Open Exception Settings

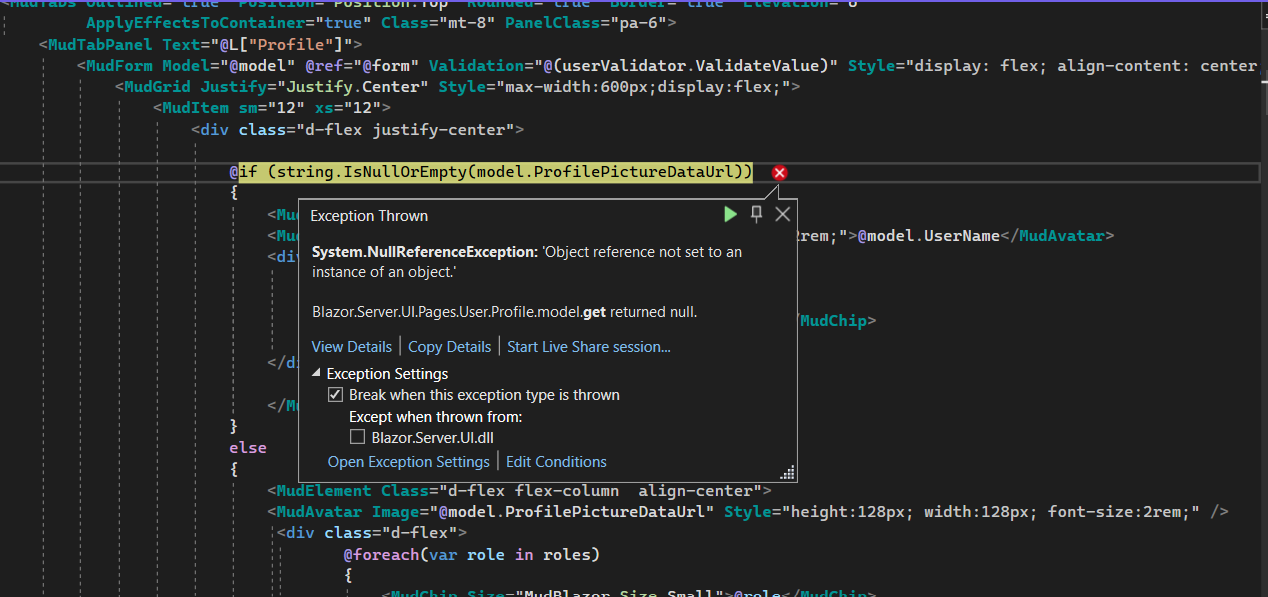[x=408, y=461]
